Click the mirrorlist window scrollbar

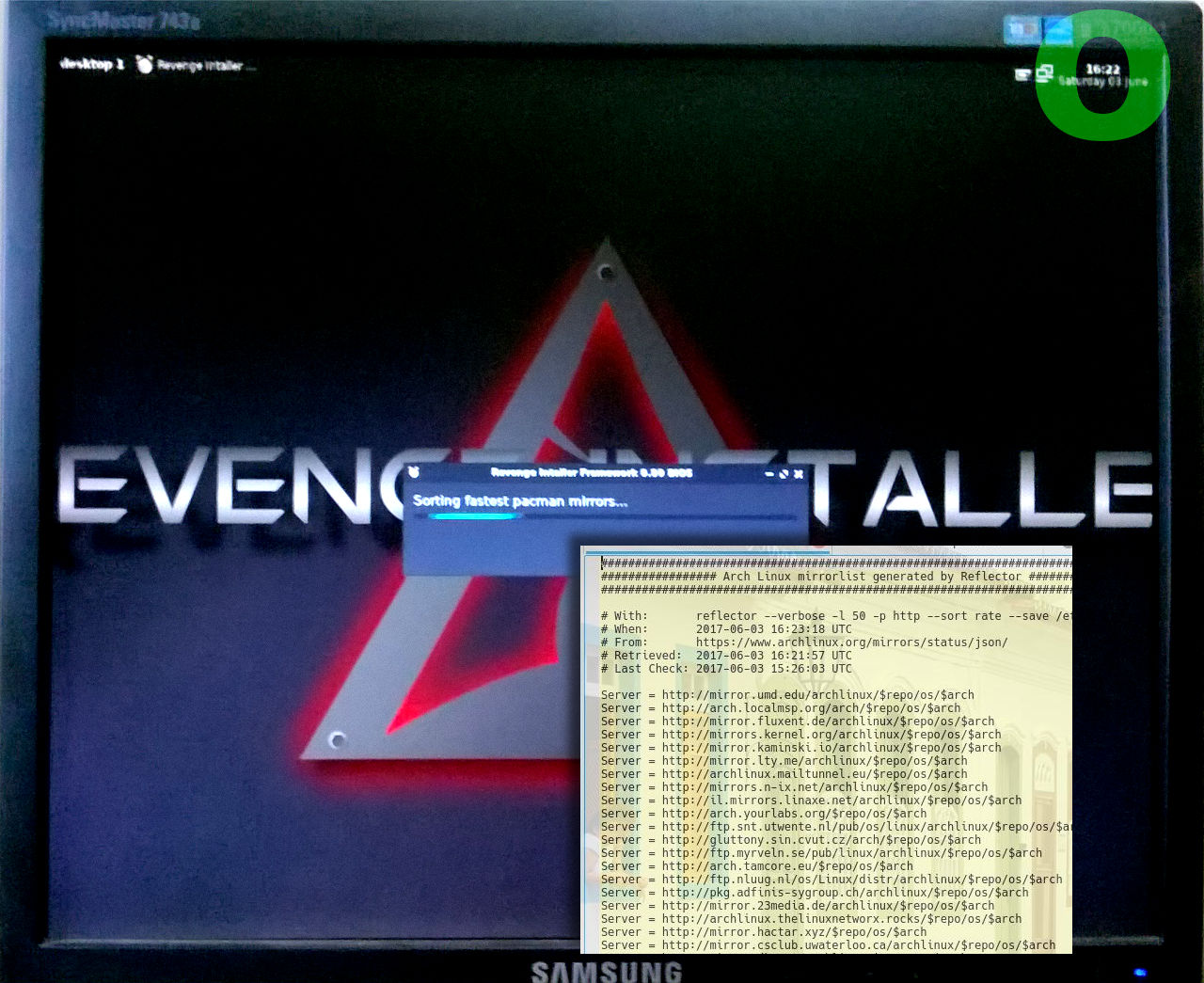(589, 753)
